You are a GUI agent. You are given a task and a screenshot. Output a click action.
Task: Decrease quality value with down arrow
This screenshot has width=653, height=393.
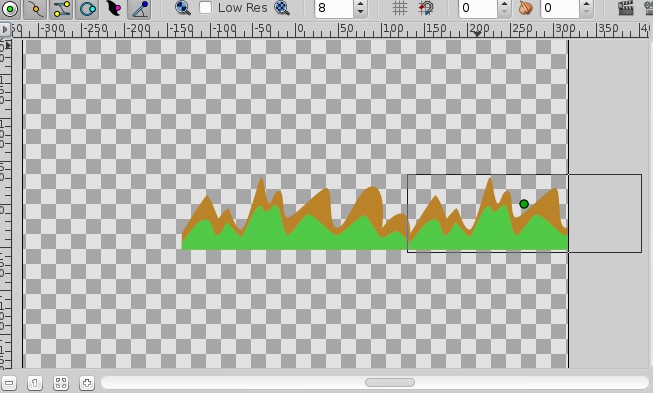(361, 13)
